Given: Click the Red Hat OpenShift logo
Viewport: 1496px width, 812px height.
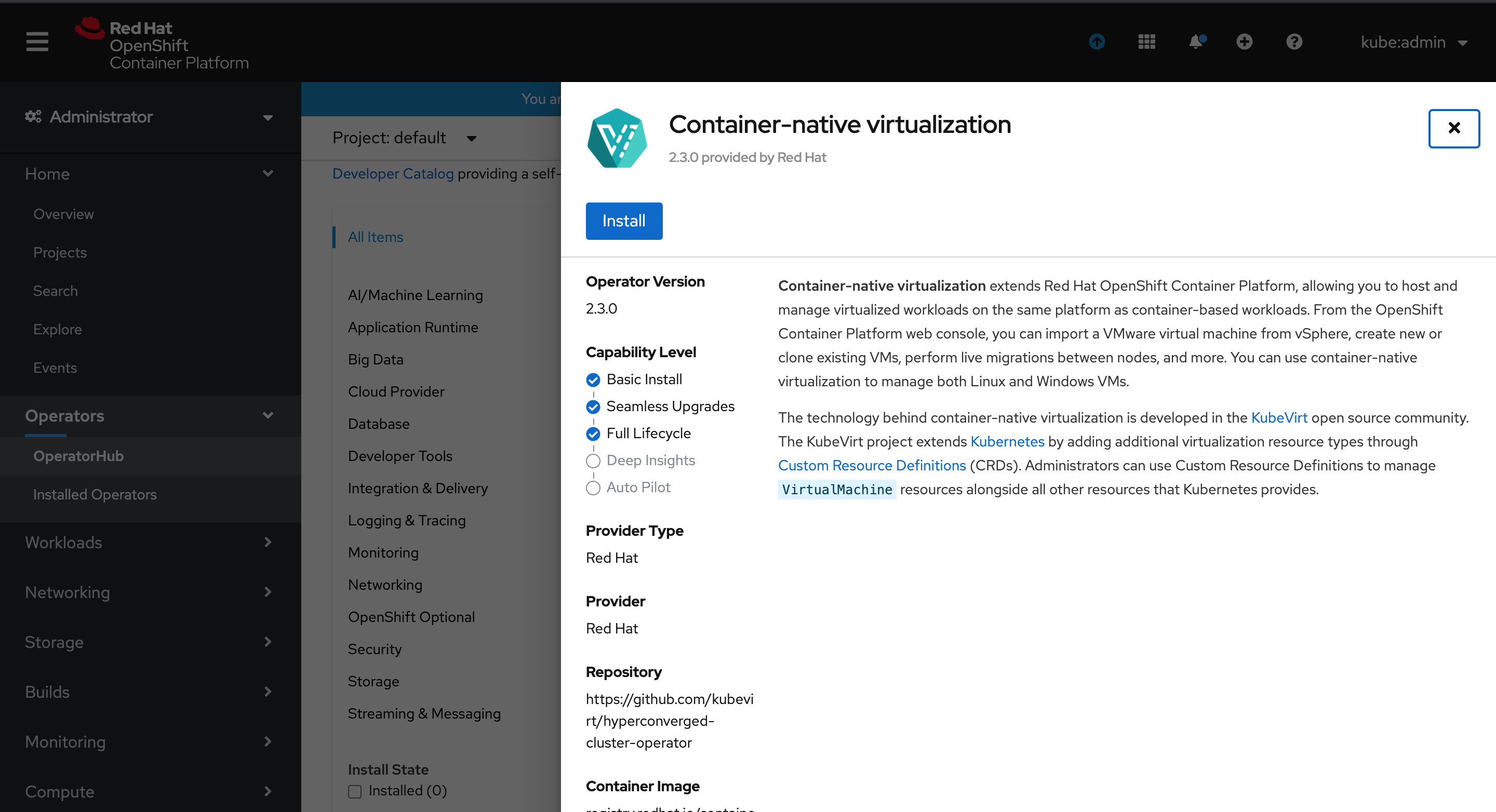Looking at the screenshot, I should coord(162,44).
